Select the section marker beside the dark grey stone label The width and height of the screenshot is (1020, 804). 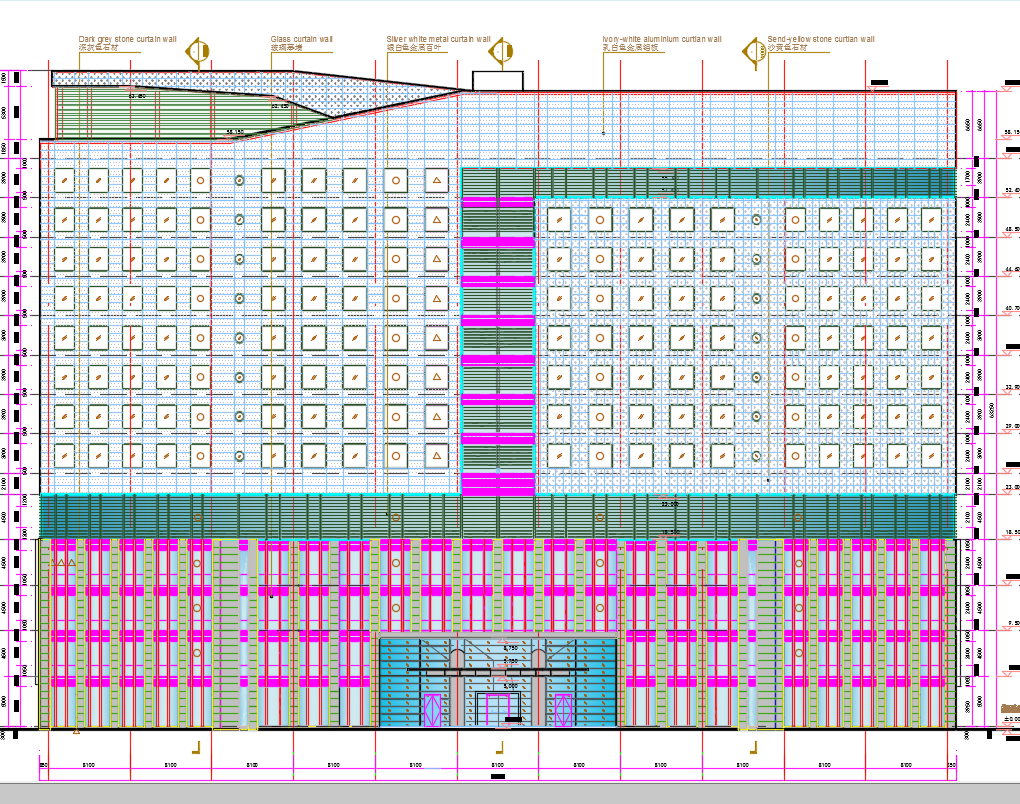point(198,51)
